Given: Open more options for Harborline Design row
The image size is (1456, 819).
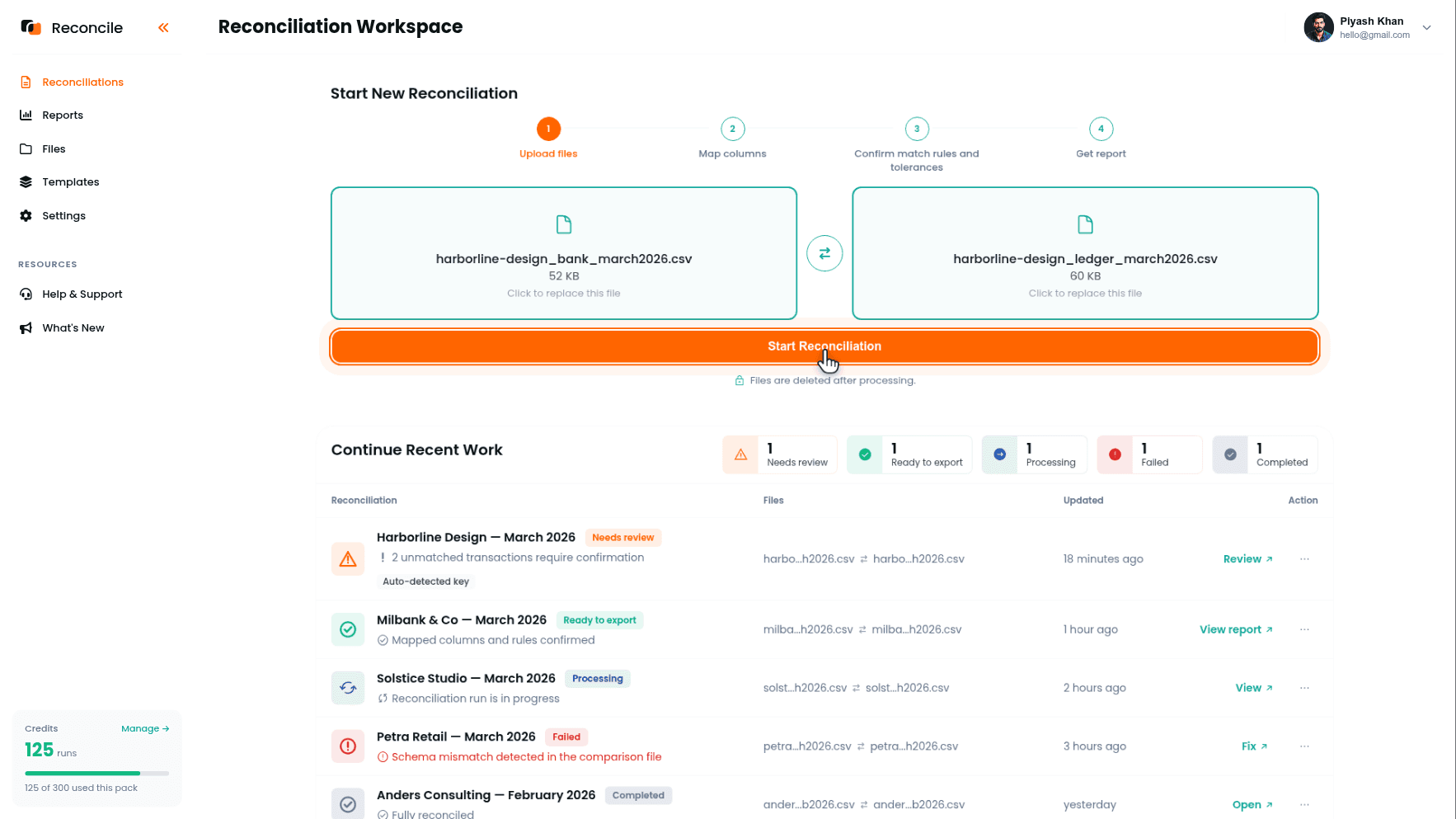Looking at the screenshot, I should pyautogui.click(x=1304, y=559).
